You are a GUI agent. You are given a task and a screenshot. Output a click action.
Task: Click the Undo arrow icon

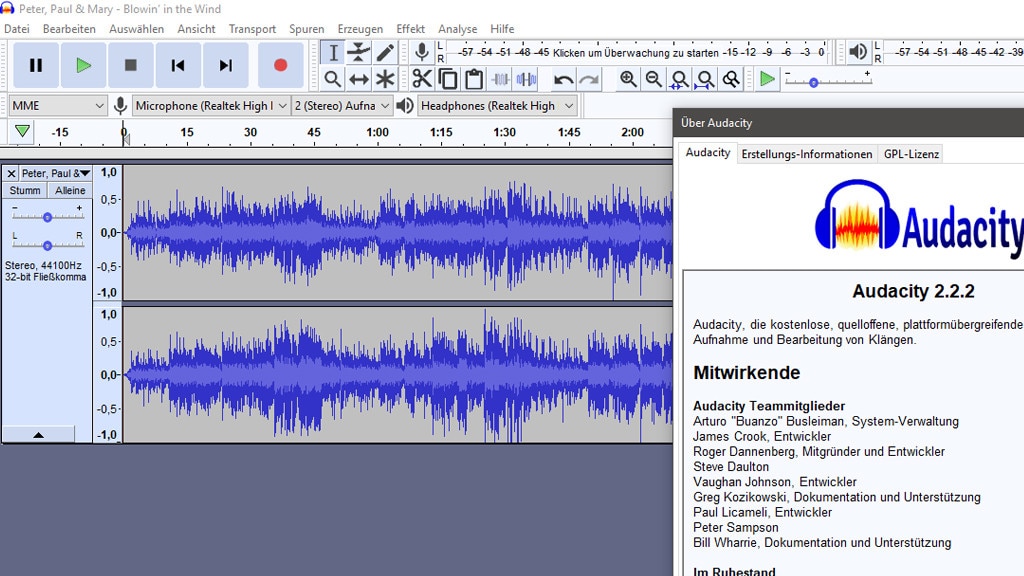pyautogui.click(x=563, y=78)
